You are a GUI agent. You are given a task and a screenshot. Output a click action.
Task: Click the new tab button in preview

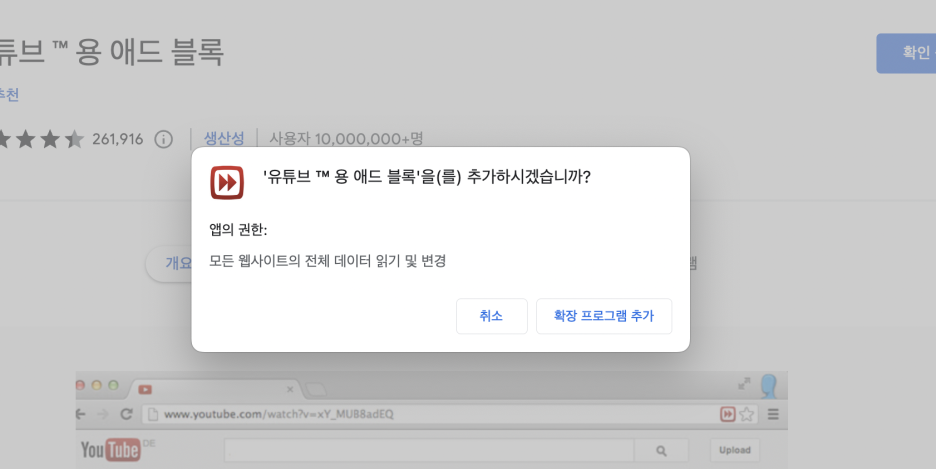point(315,390)
